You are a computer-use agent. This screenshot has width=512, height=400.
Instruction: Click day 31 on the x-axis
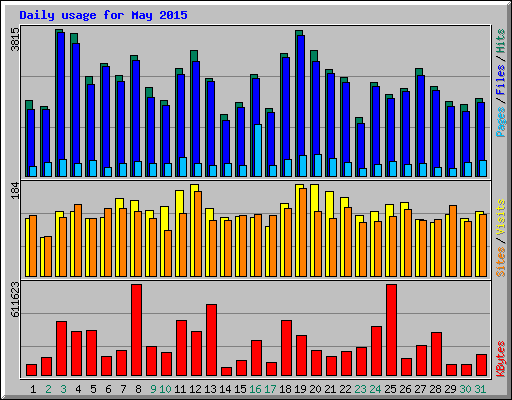[x=480, y=389]
